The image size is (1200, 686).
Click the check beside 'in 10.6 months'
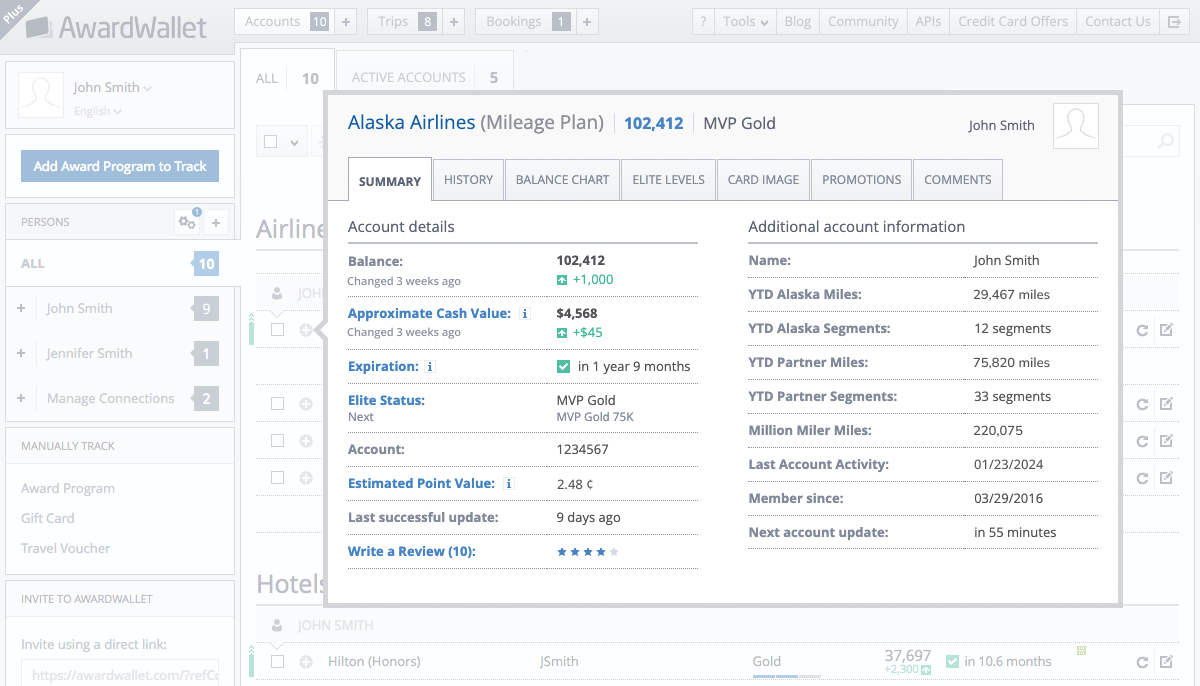(x=952, y=661)
